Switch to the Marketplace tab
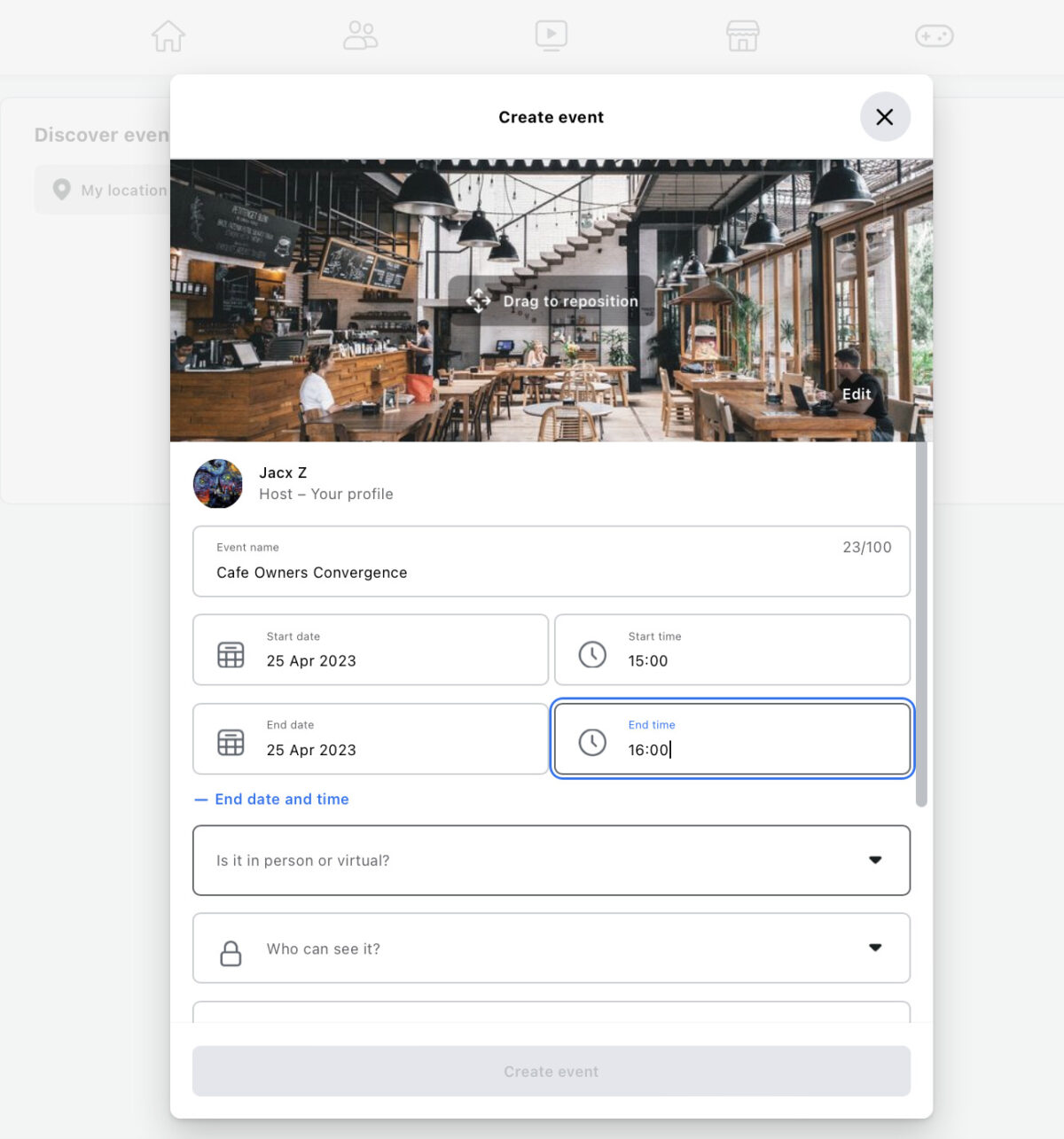 tap(742, 35)
